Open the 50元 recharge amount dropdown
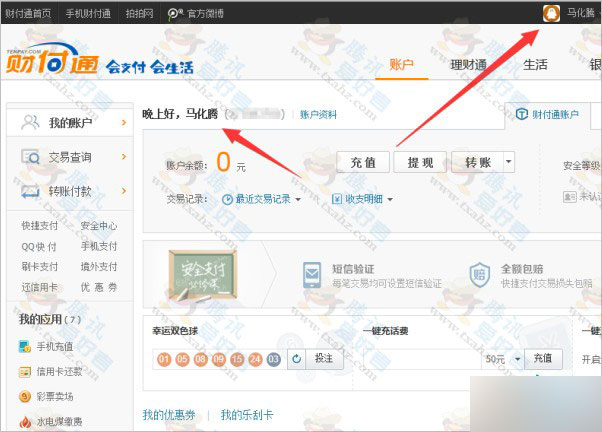Screen dimensions: 602x432 (517, 358)
